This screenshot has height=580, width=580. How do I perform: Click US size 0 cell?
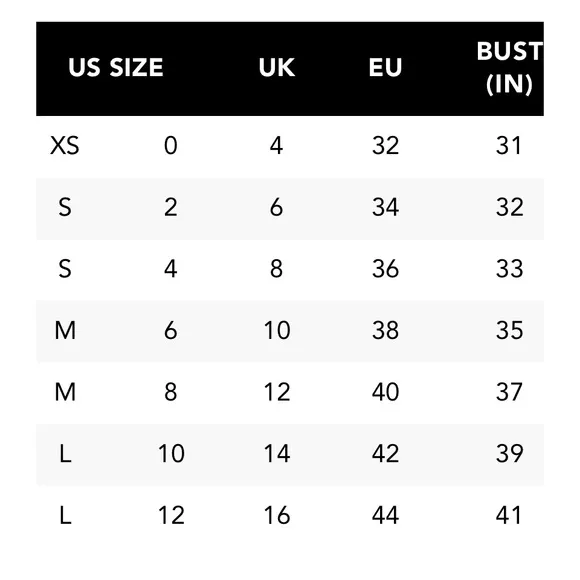(x=171, y=145)
